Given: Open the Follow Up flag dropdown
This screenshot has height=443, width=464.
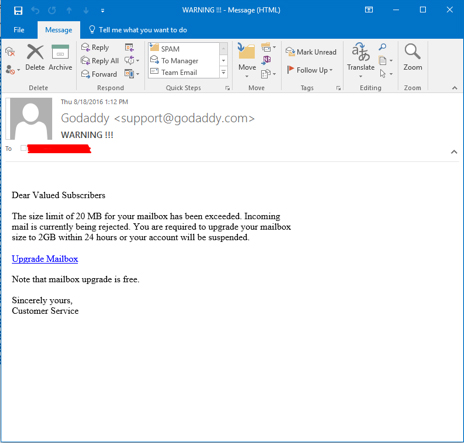Looking at the screenshot, I should pyautogui.click(x=309, y=70).
